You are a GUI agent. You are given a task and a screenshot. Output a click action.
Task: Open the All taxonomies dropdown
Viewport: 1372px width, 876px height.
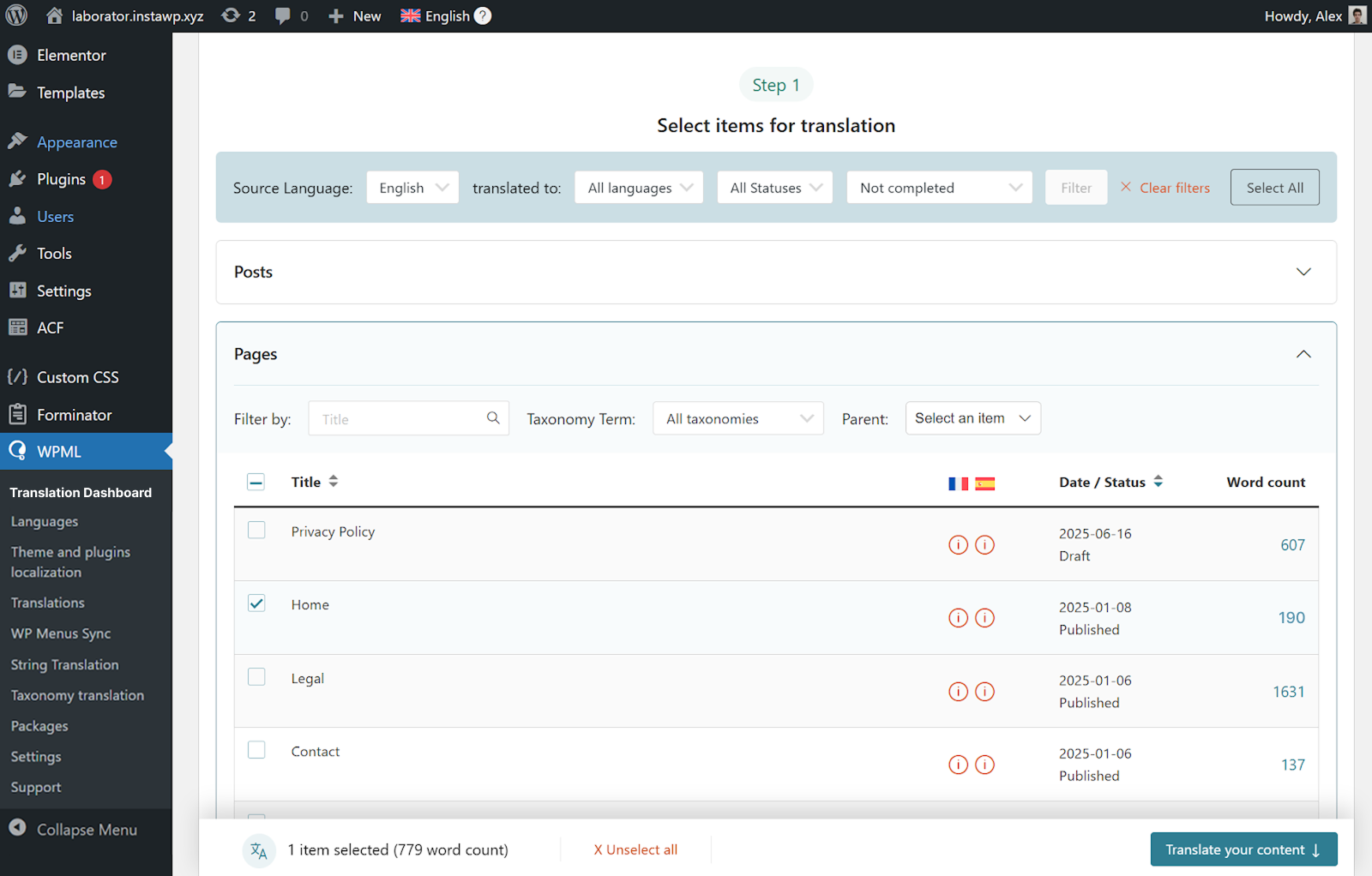pyautogui.click(x=737, y=418)
